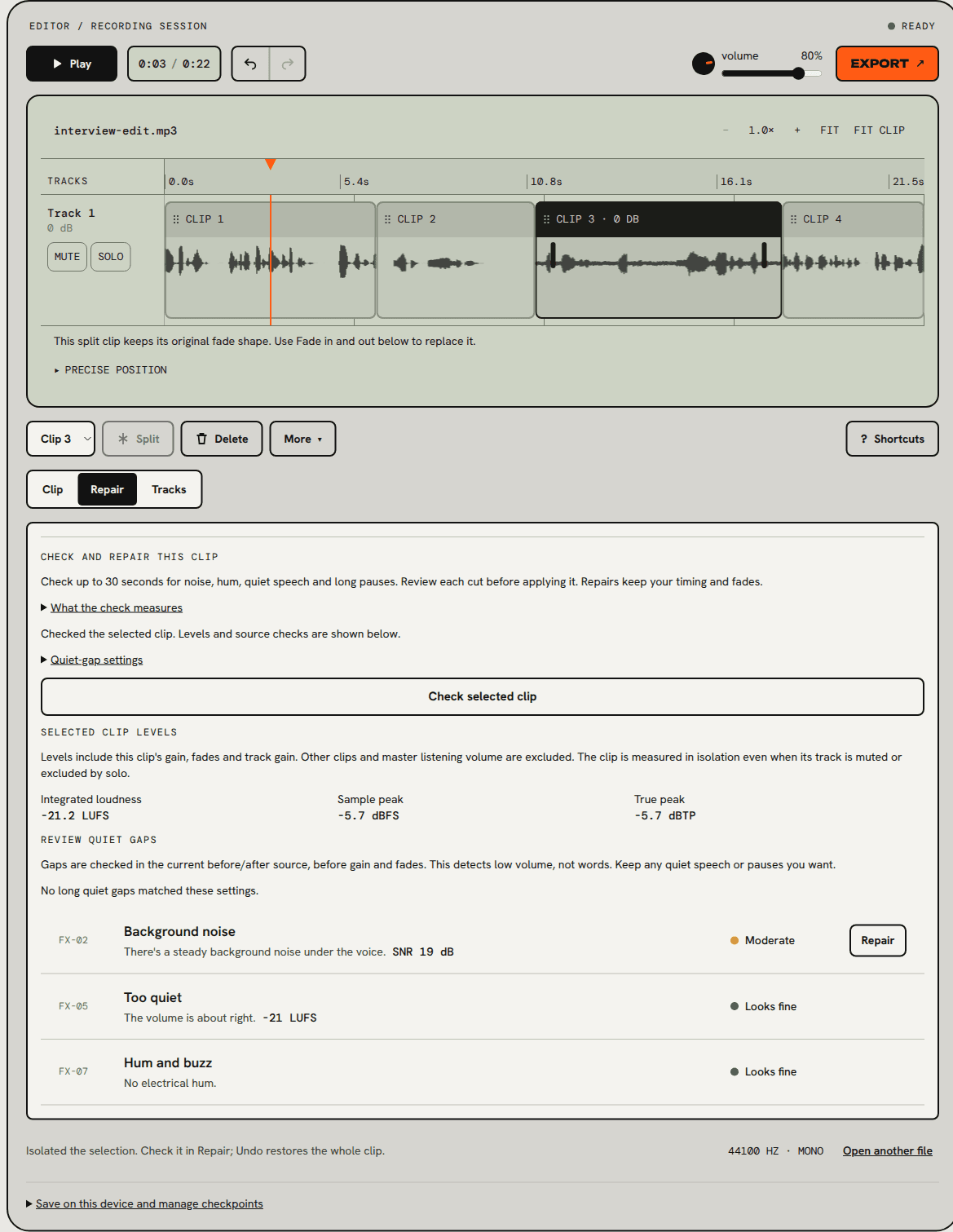The width and height of the screenshot is (953, 1232).
Task: Click Check selected clip button
Action: 483,696
